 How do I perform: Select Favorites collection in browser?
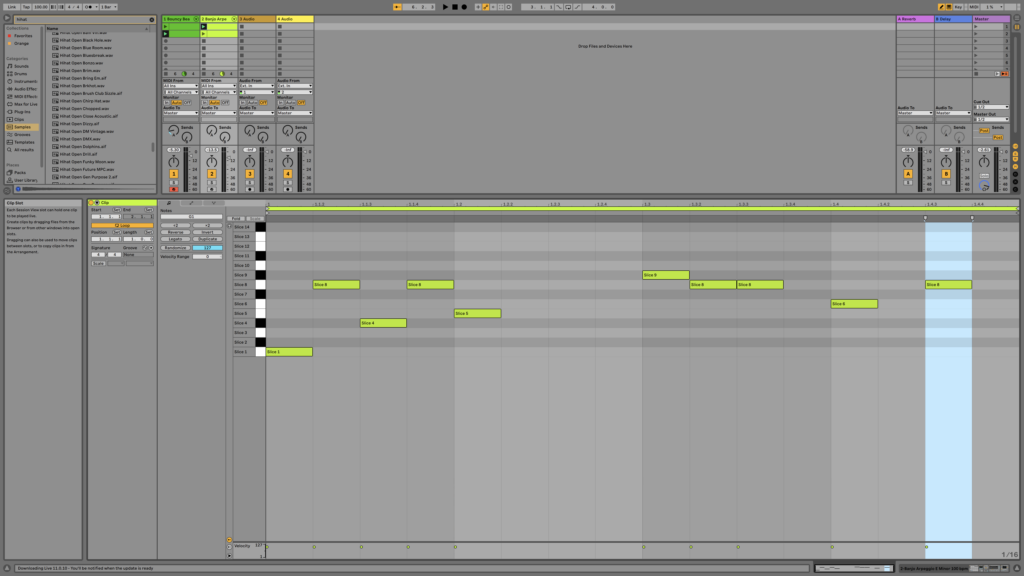tap(23, 36)
